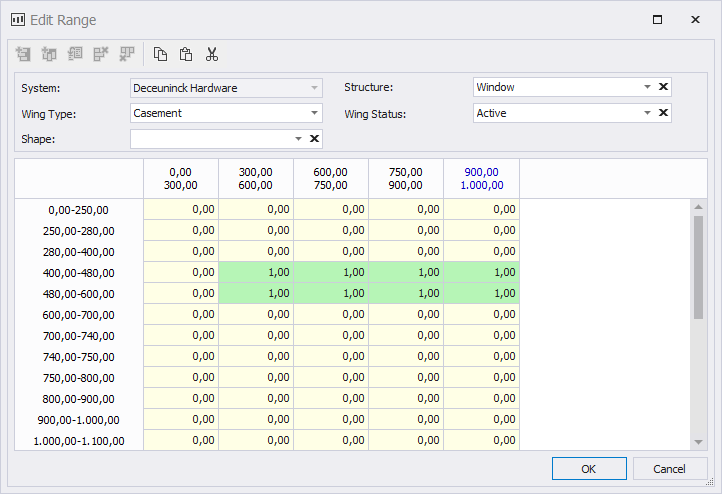Image resolution: width=722 pixels, height=494 pixels.
Task: Click the Paste clipboard icon
Action: [x=186, y=55]
